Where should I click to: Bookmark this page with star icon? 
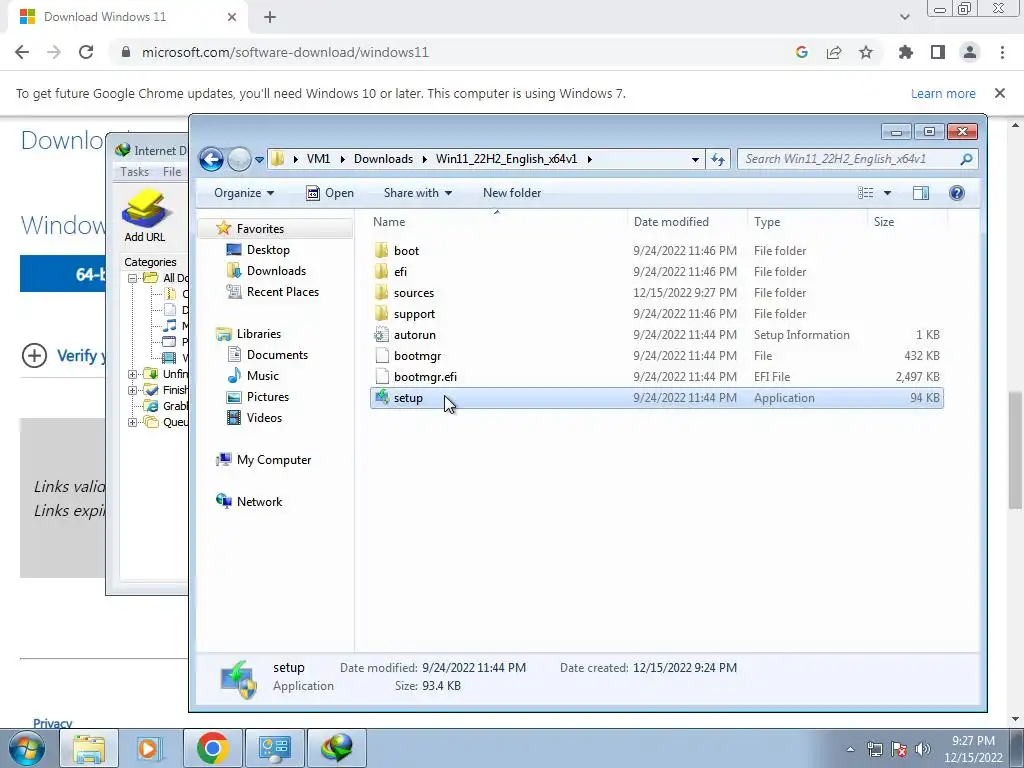tap(866, 52)
